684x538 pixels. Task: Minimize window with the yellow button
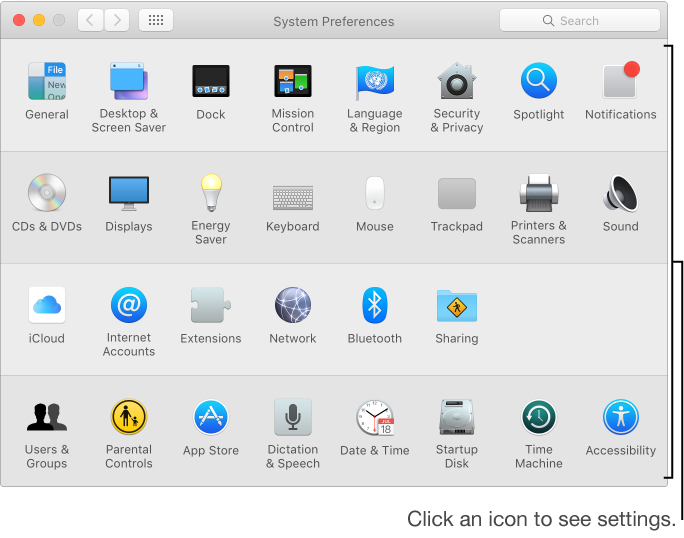39,20
